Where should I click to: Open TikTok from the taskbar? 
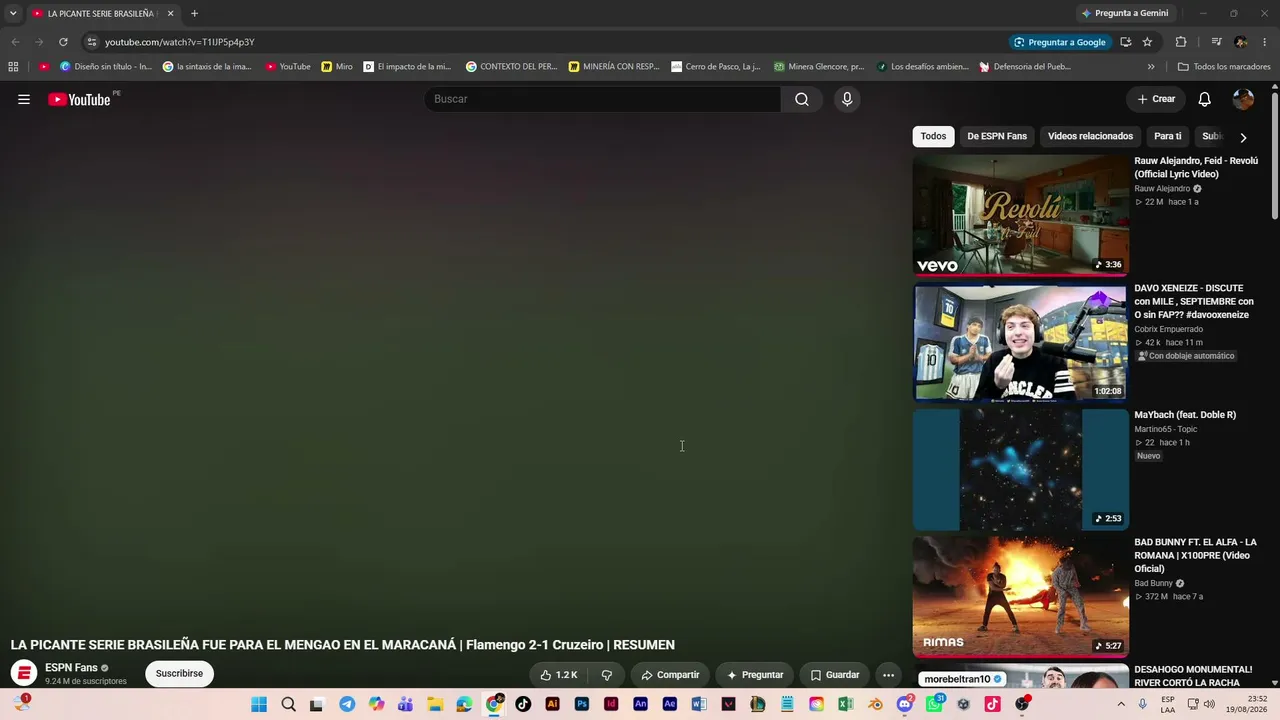click(x=523, y=704)
